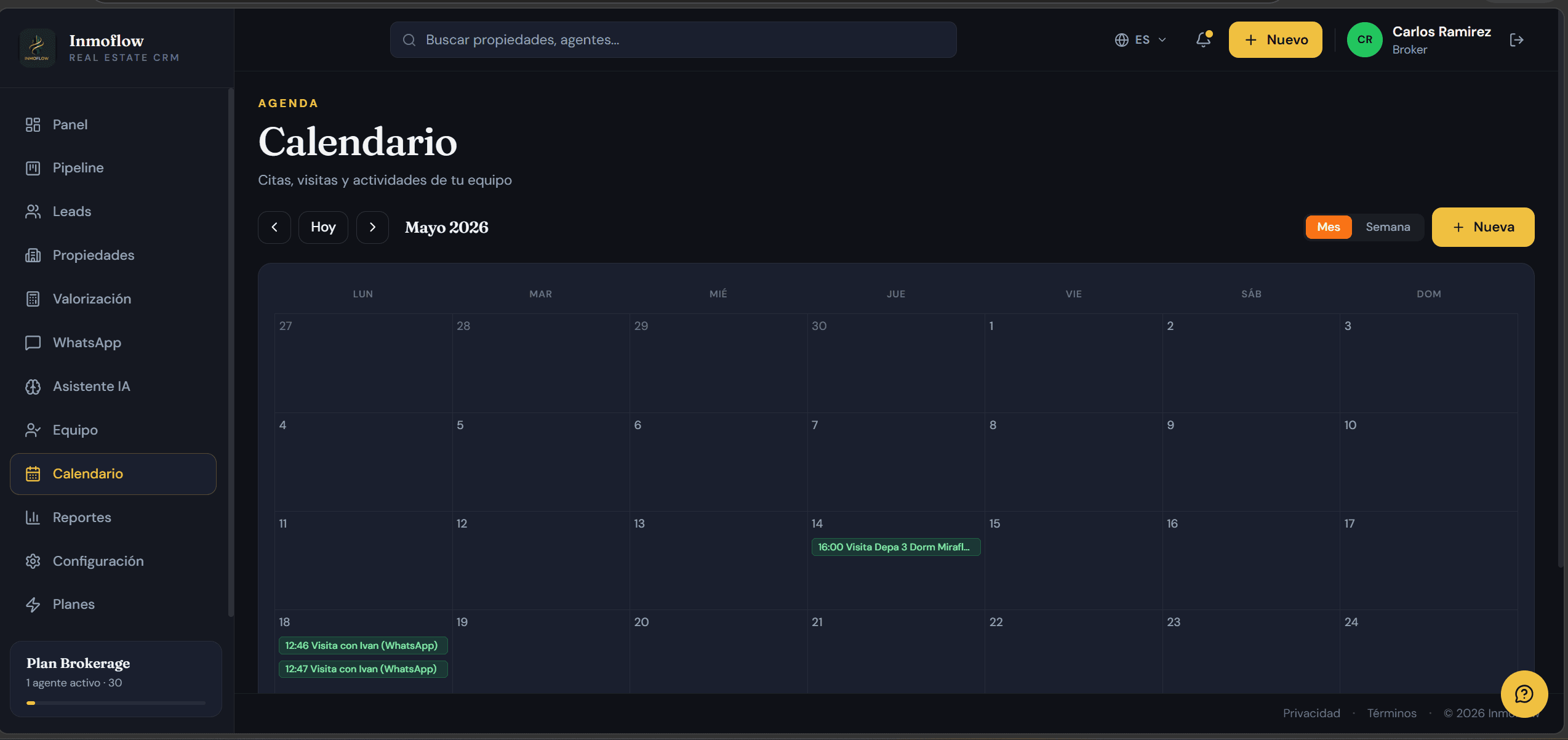Click the Reportes bar chart icon
Image resolution: width=1568 pixels, height=740 pixels.
coord(33,518)
